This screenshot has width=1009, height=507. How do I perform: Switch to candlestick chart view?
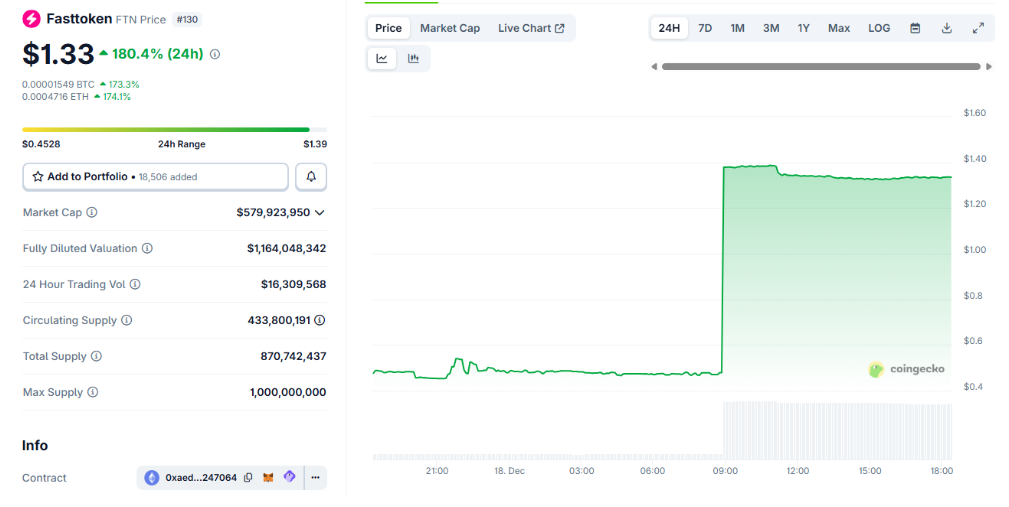[413, 59]
